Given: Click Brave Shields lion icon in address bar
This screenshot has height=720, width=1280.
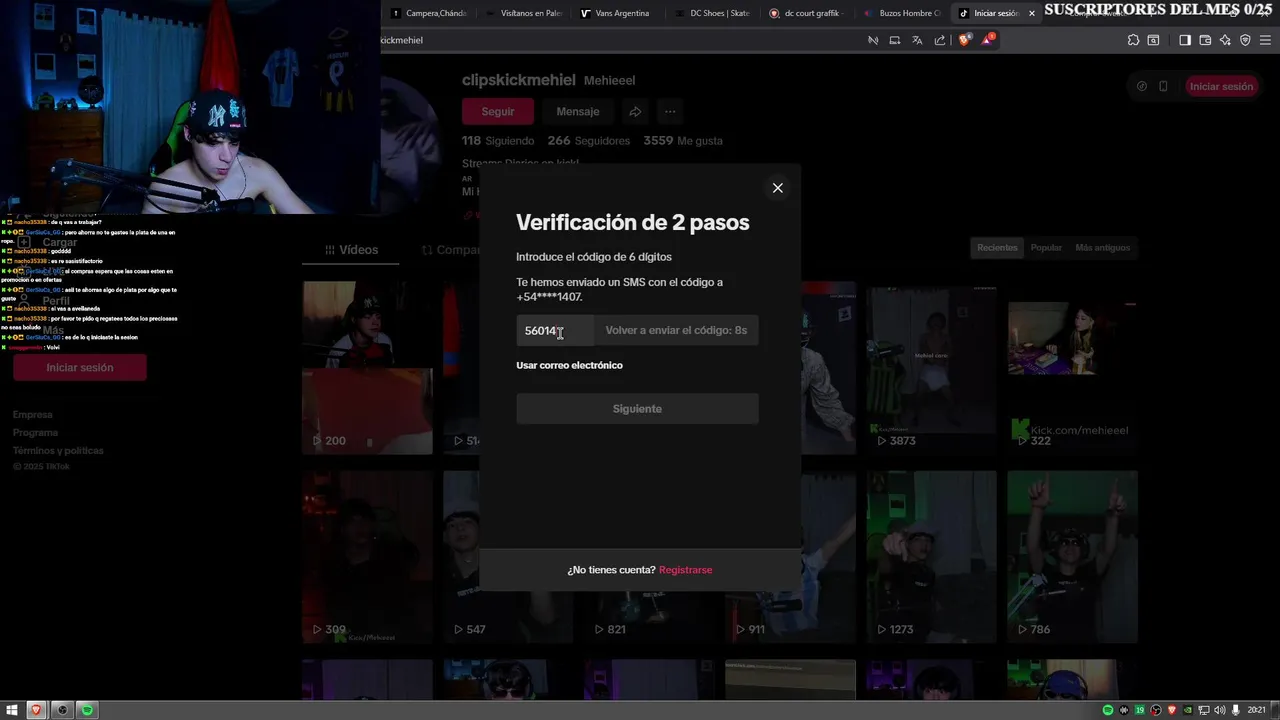Looking at the screenshot, I should click(964, 40).
